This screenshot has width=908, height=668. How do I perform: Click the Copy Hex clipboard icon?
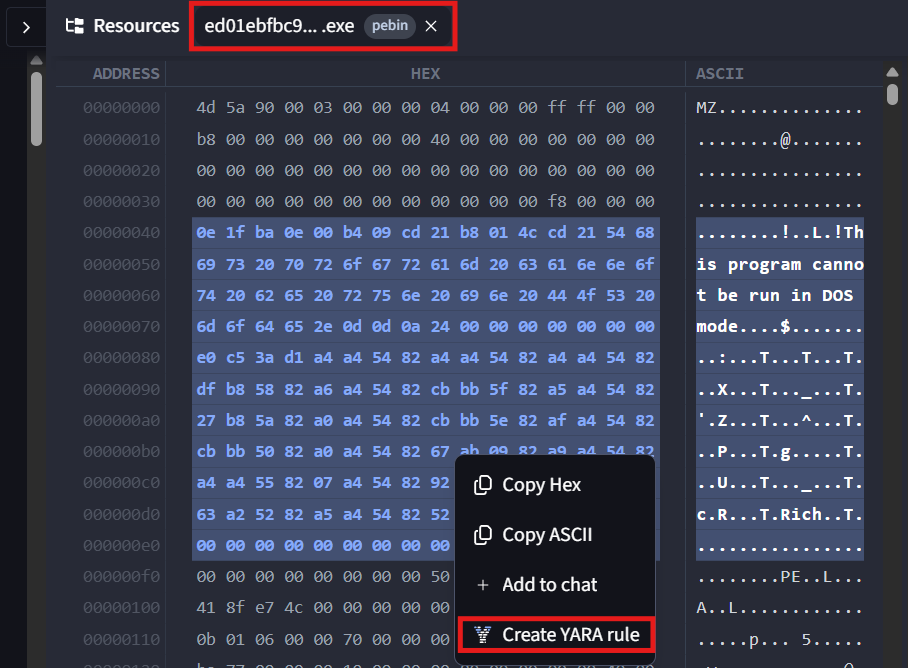(483, 485)
